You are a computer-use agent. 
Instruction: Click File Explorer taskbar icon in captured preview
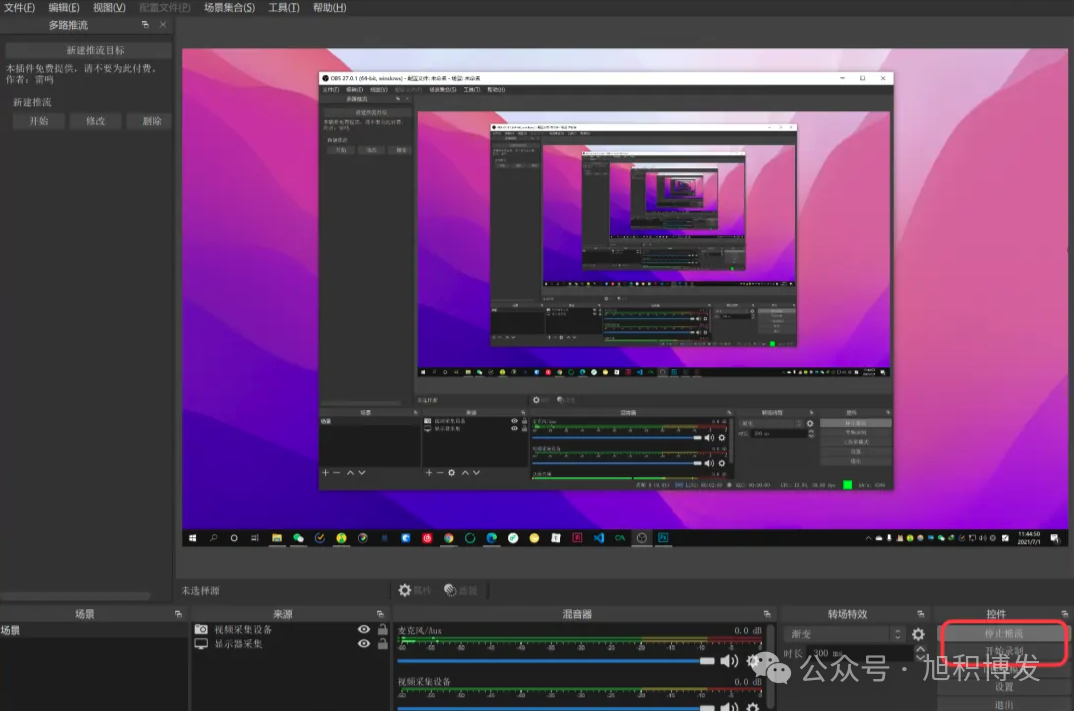(277, 538)
